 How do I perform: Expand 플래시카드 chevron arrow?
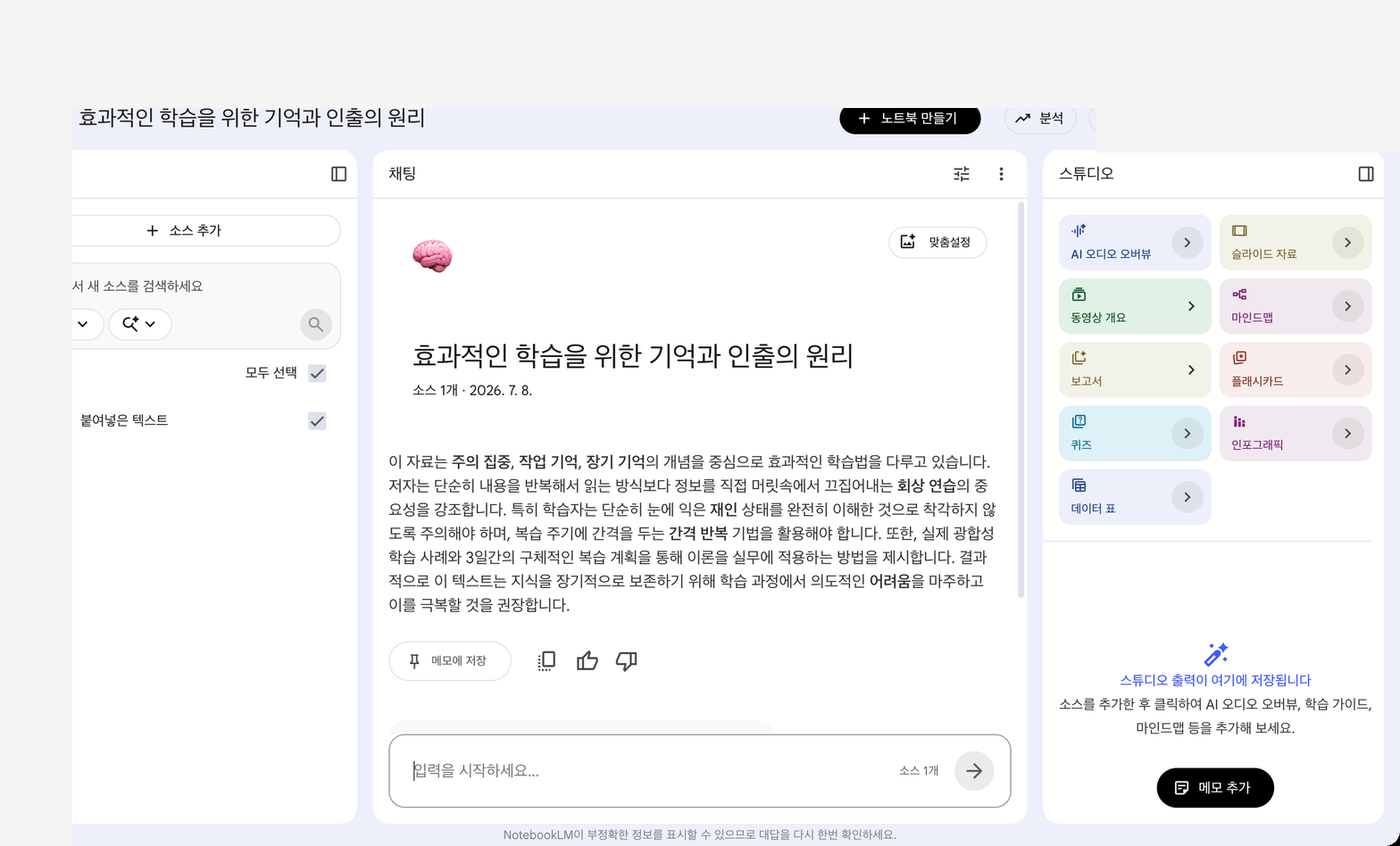click(x=1347, y=369)
